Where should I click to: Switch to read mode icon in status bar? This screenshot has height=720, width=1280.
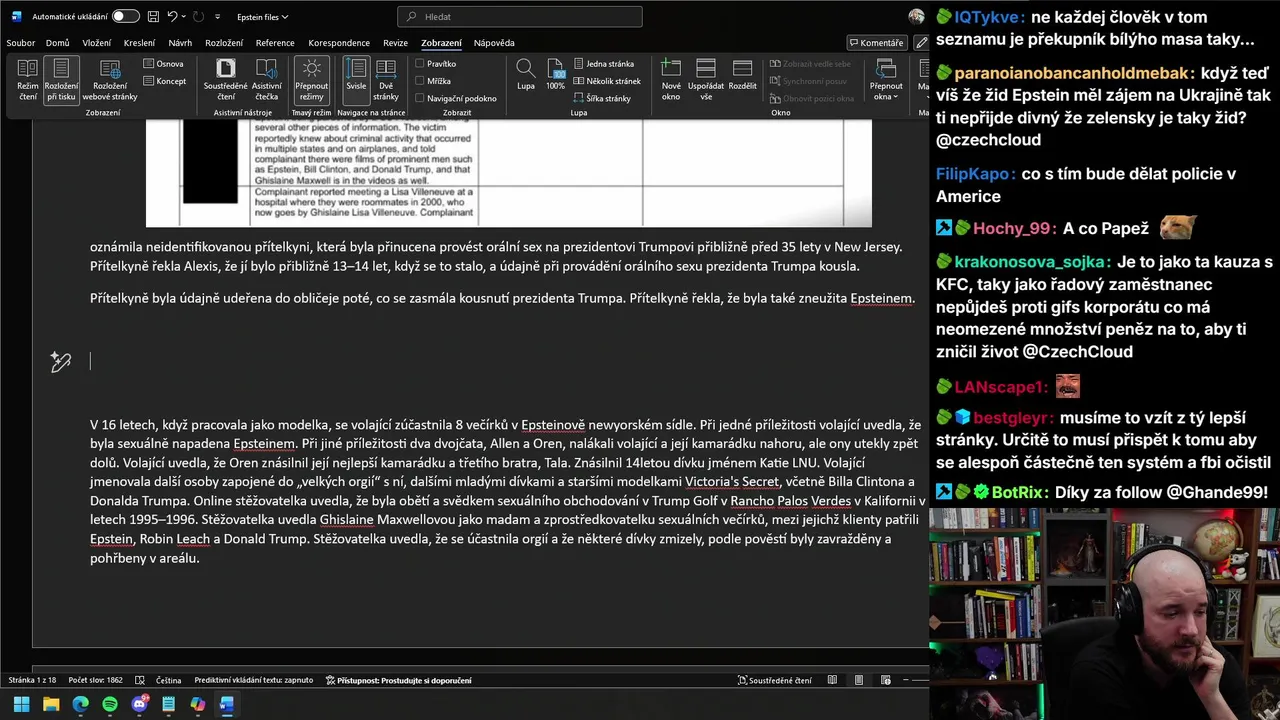(832, 680)
